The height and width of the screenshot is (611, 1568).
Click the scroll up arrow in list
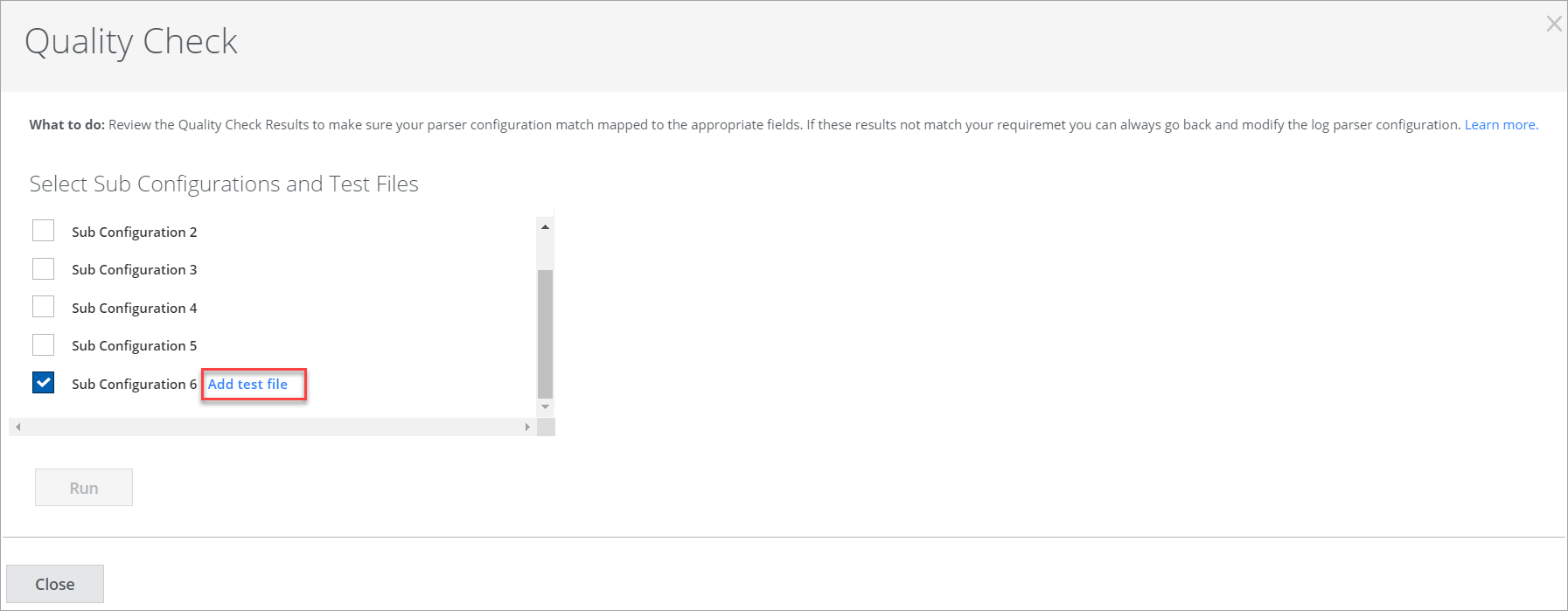(x=545, y=227)
